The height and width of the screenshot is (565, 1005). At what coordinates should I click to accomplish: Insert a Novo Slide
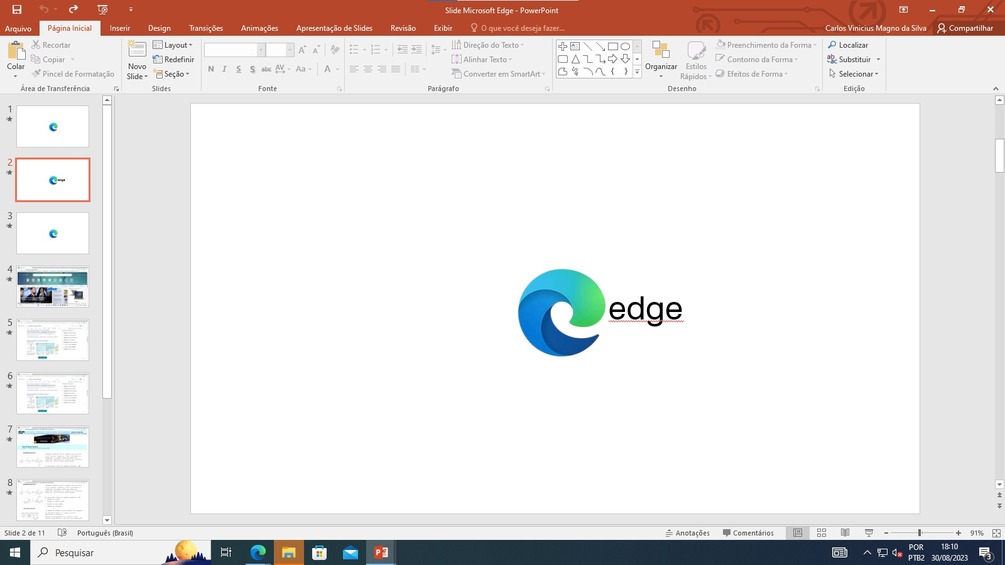[137, 60]
